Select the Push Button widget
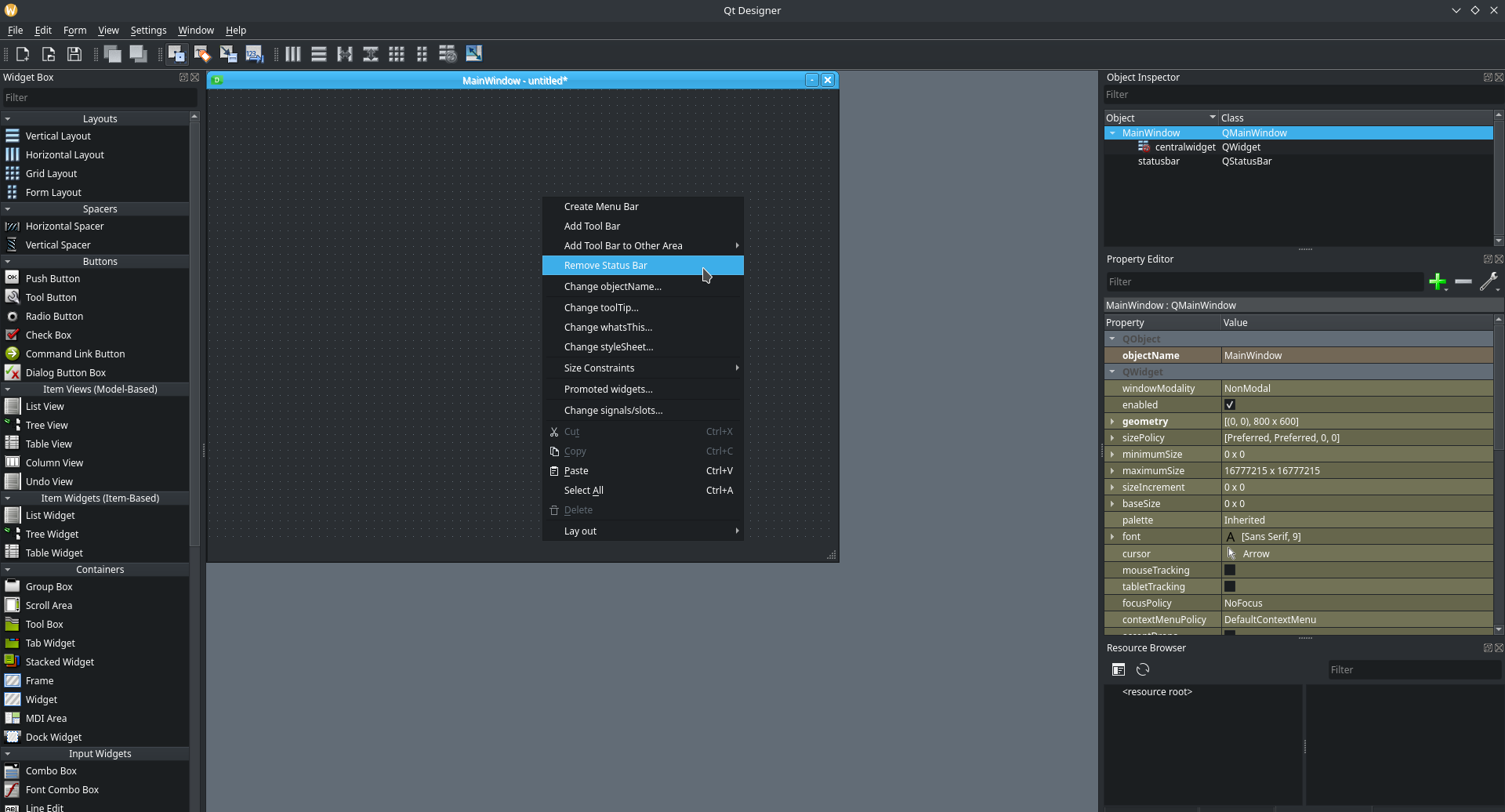The width and height of the screenshot is (1505, 812). (53, 278)
